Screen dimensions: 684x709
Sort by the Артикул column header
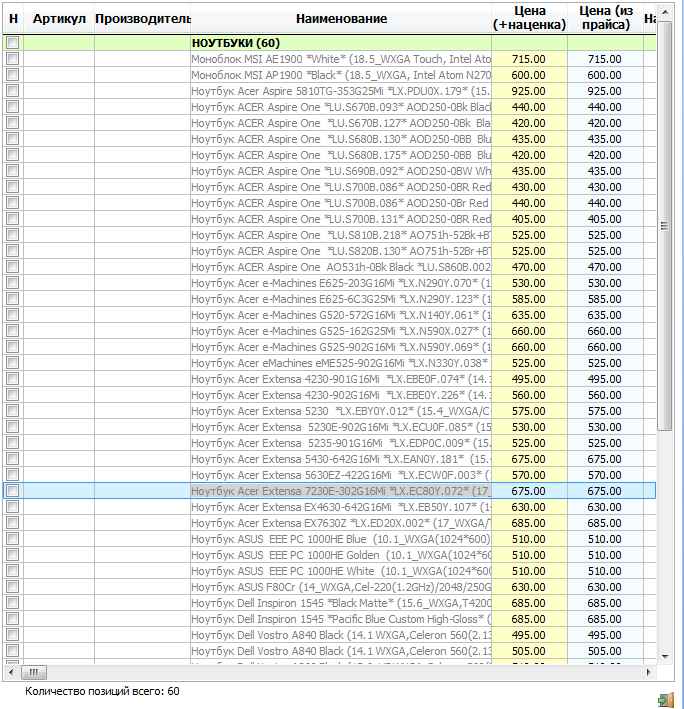pos(59,19)
